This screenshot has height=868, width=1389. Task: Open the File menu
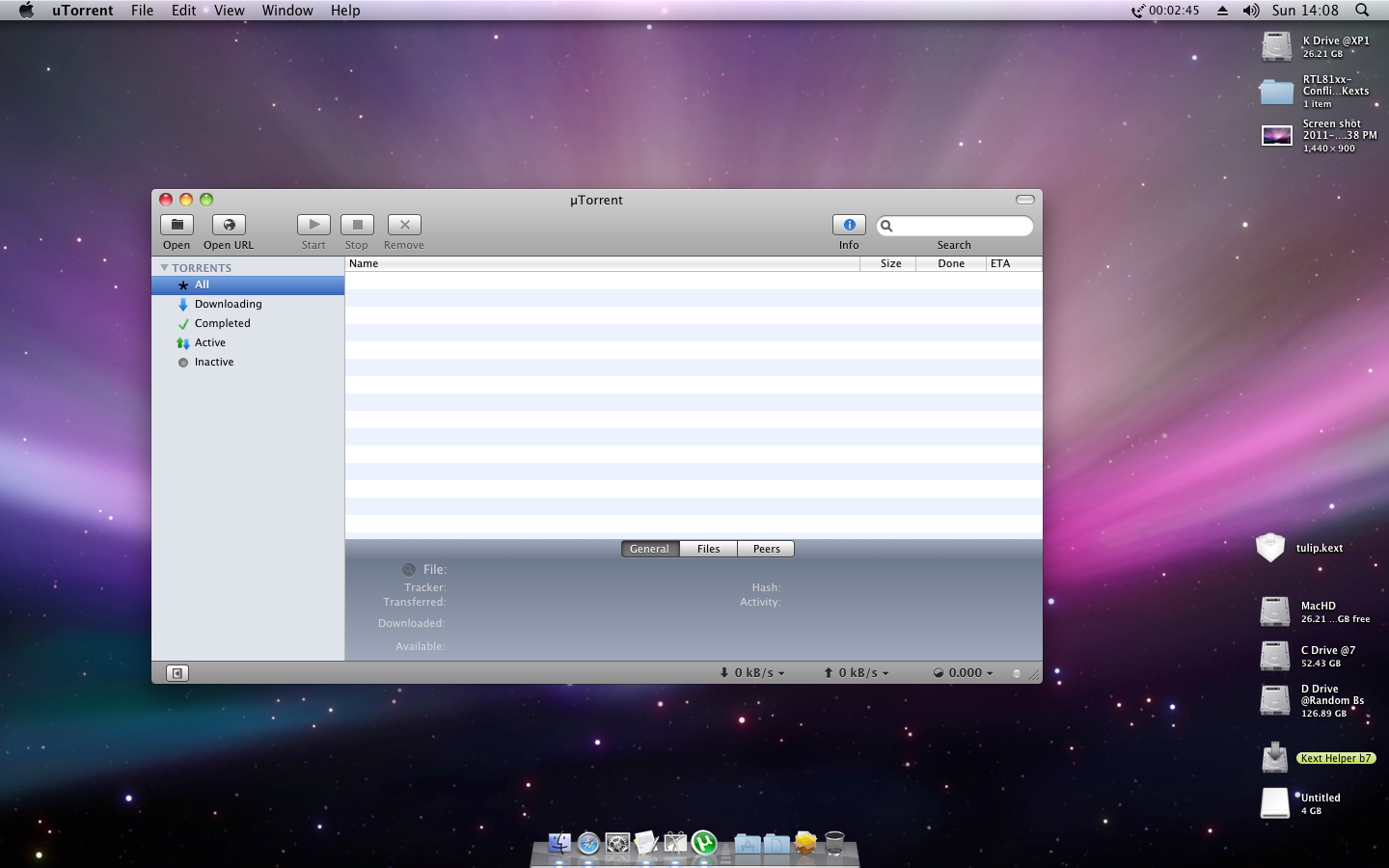click(142, 11)
